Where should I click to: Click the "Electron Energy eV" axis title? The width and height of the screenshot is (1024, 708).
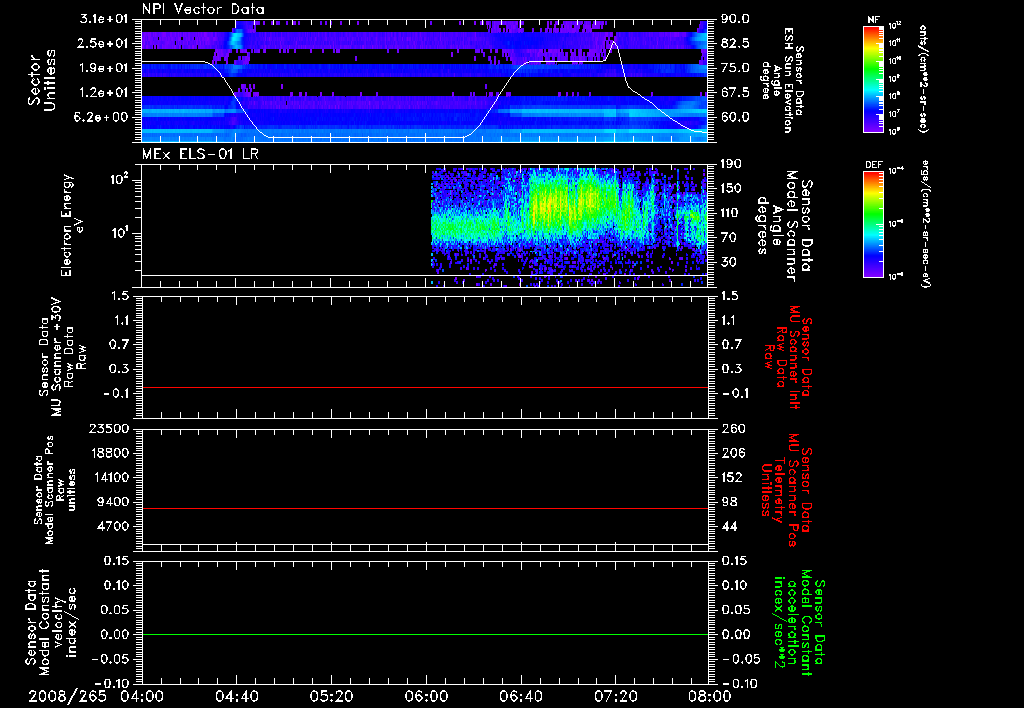[72, 225]
